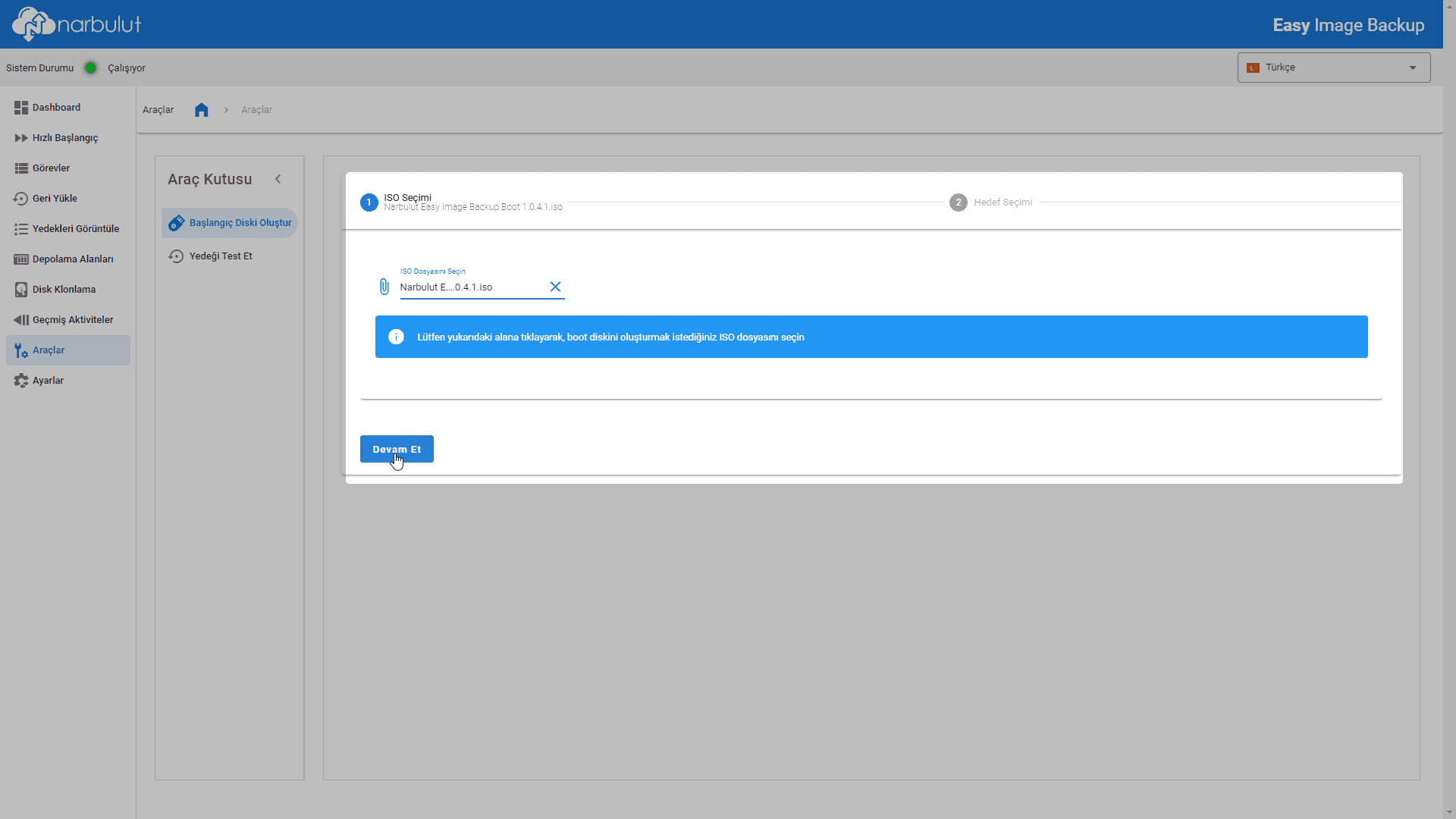Click the Araçlar breadcrumb link
The image size is (1456, 819).
256,110
